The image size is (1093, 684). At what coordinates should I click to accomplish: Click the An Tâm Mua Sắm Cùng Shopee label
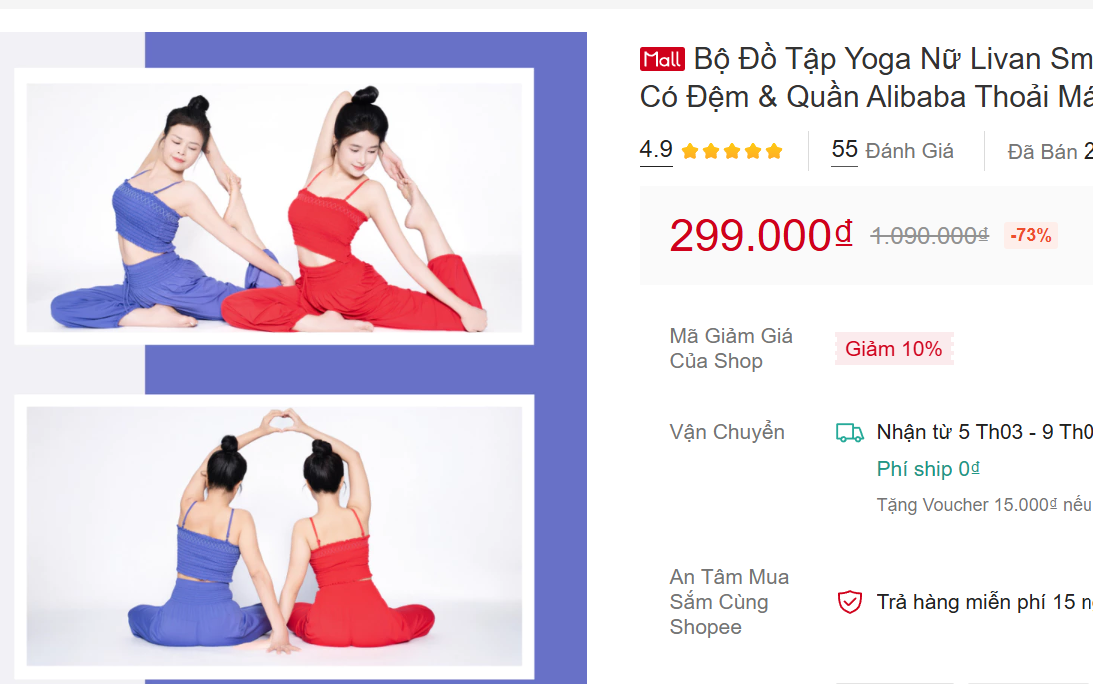729,602
